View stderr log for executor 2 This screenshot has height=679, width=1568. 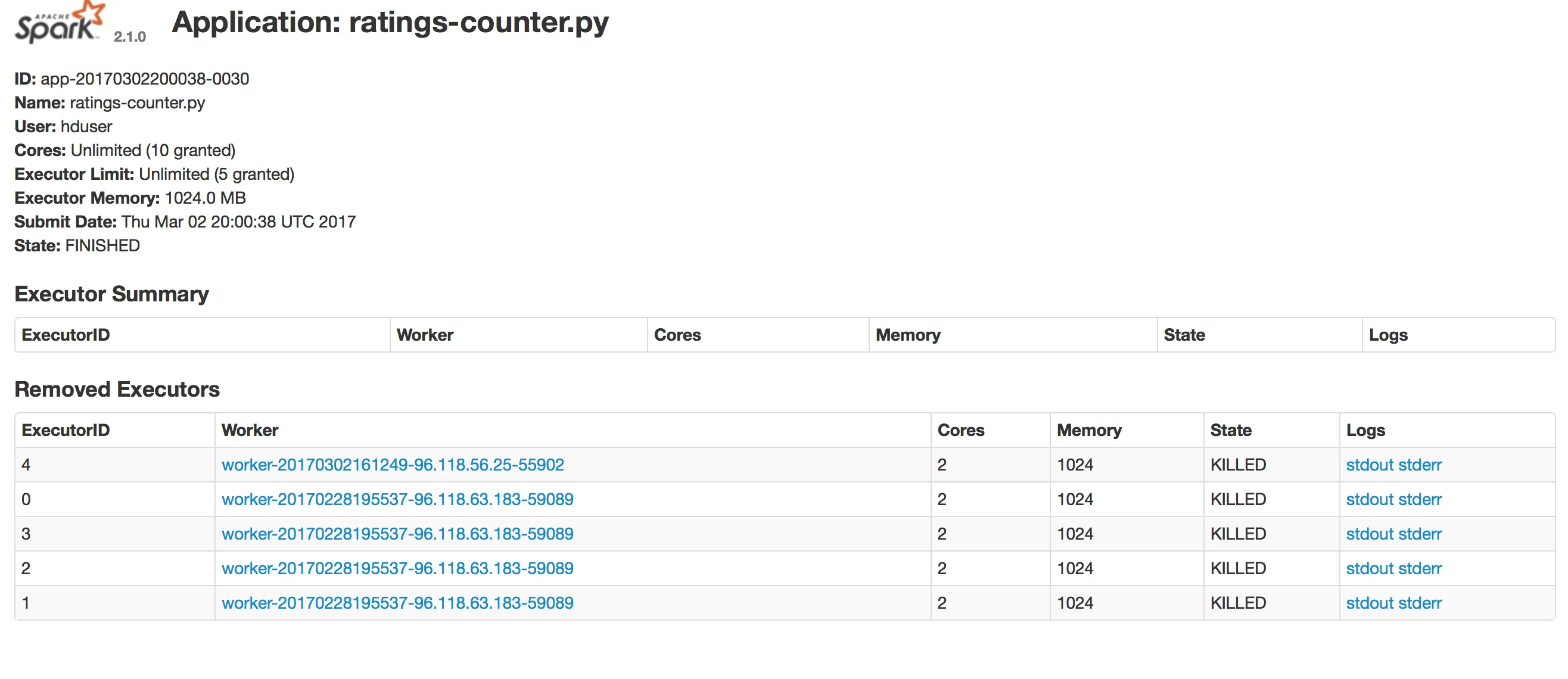(1420, 569)
